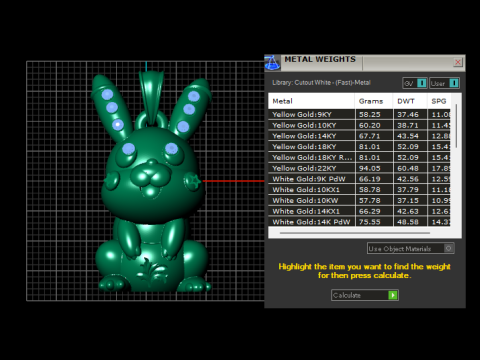This screenshot has height=360, width=480.
Task: Select the Yellow Gold:22KY row
Action: pyautogui.click(x=359, y=168)
